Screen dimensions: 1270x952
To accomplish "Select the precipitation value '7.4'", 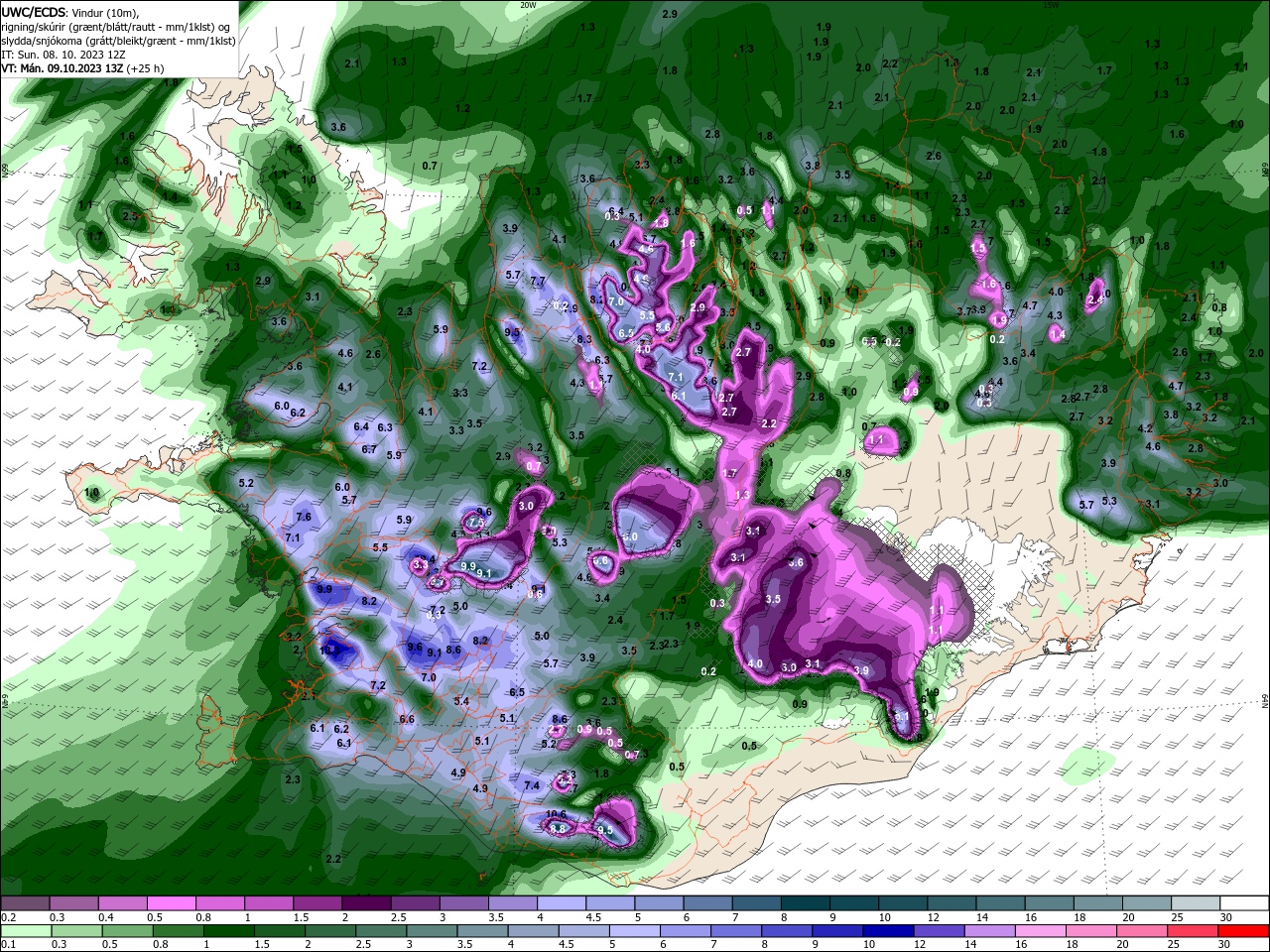I will (532, 785).
